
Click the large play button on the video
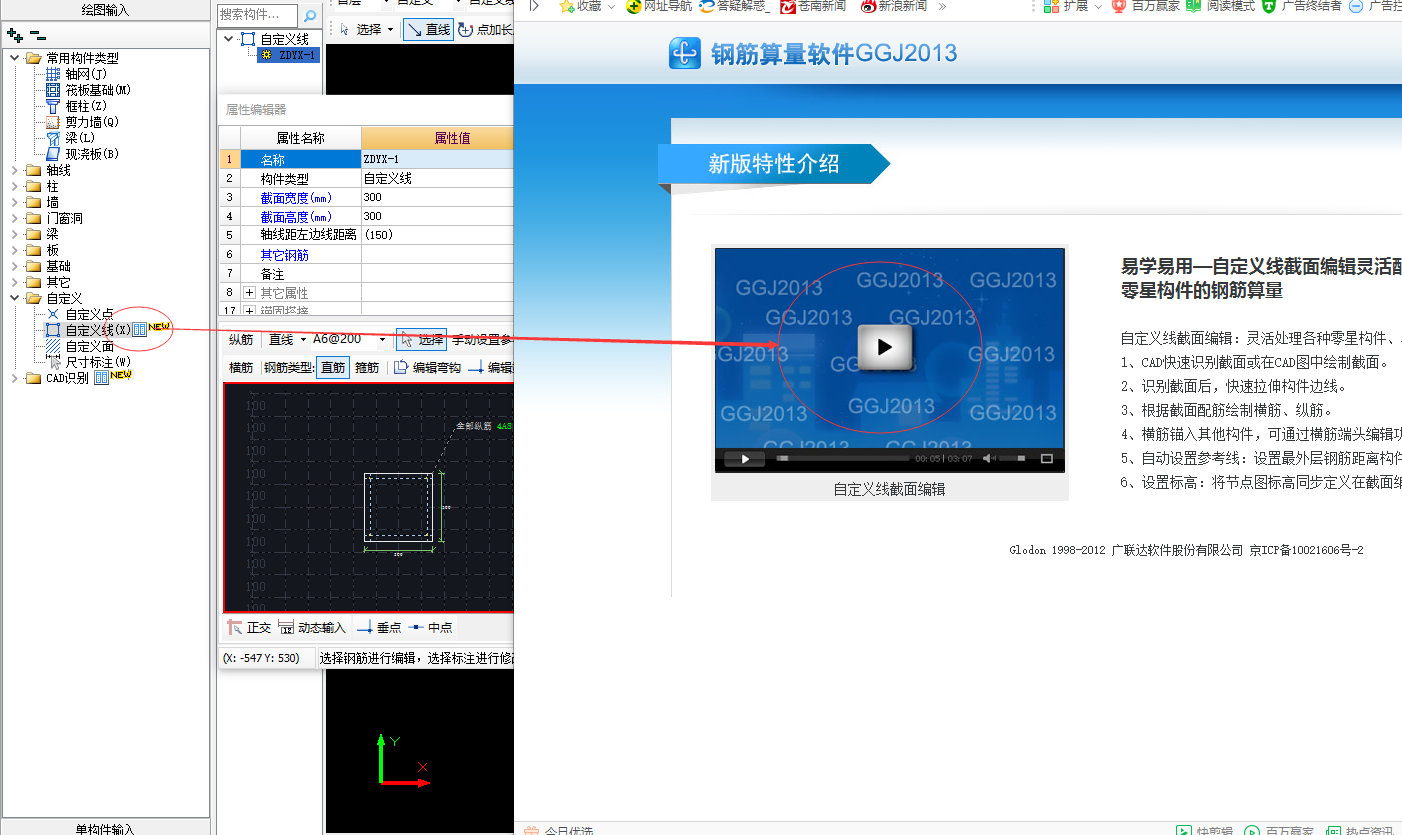[x=885, y=347]
